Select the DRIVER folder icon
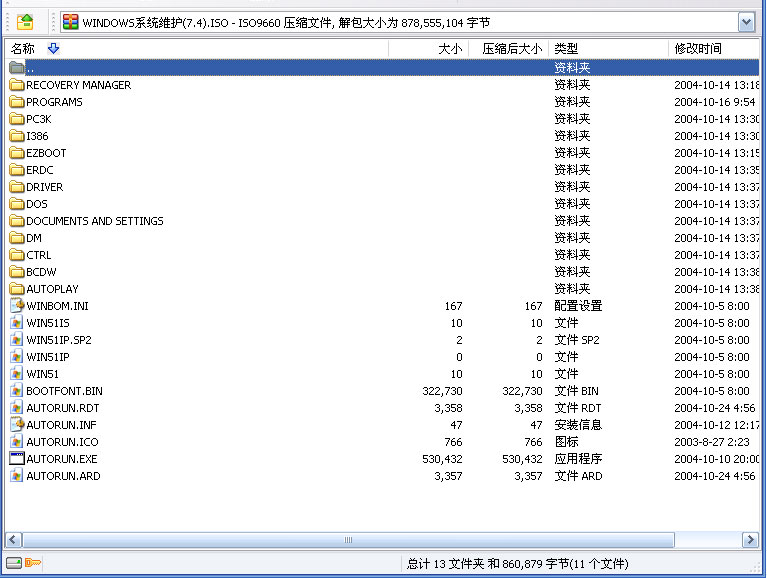Viewport: 767px width, 578px height. click(x=17, y=187)
